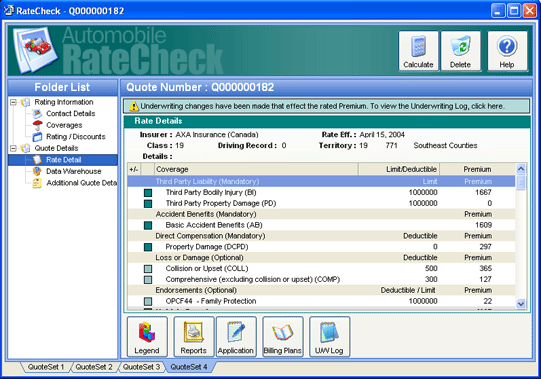
Task: Click the Southeast Counties territory text
Action: point(445,146)
